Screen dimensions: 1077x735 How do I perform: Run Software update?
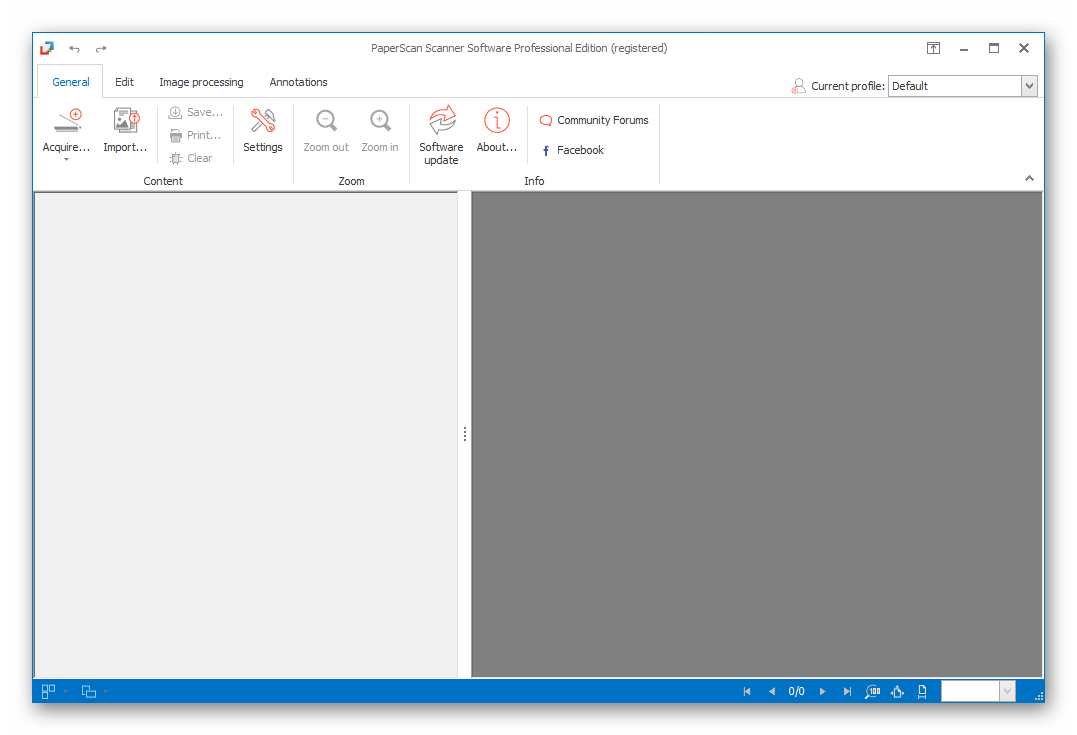point(442,134)
